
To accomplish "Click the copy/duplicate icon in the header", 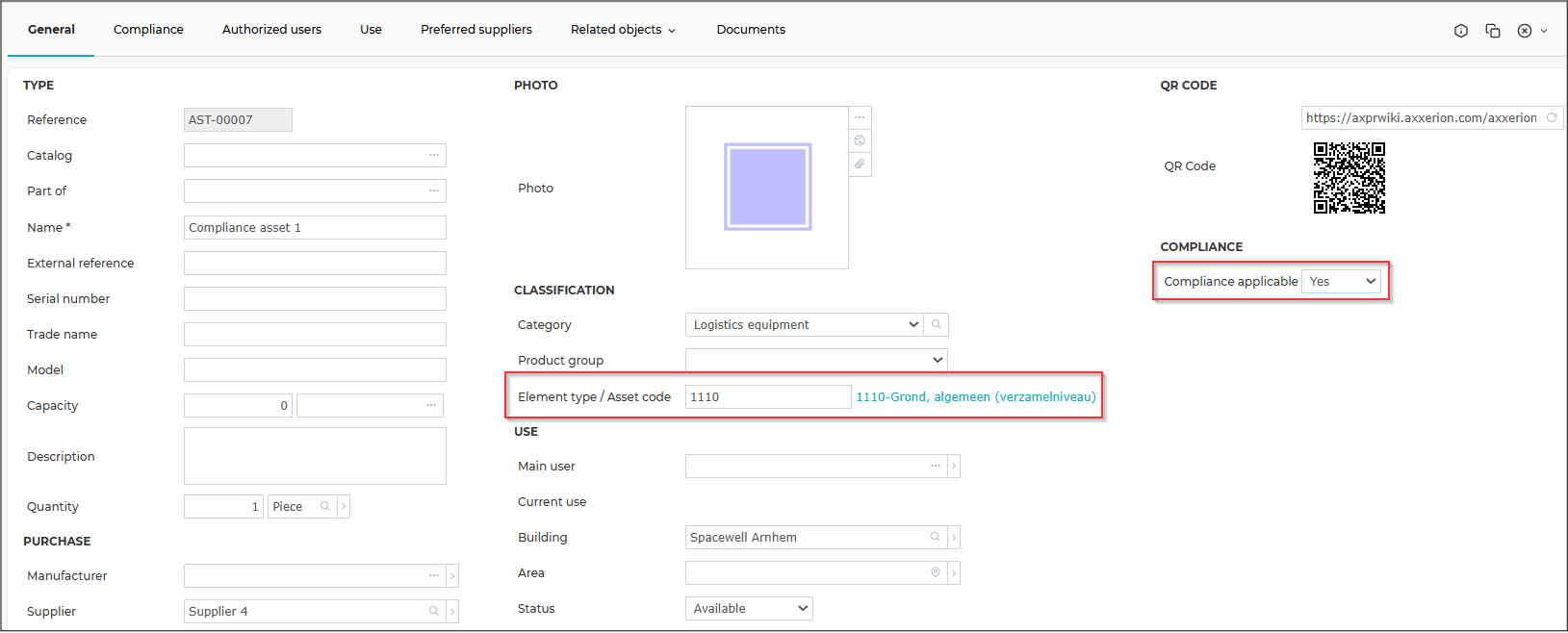I will coord(1493,31).
